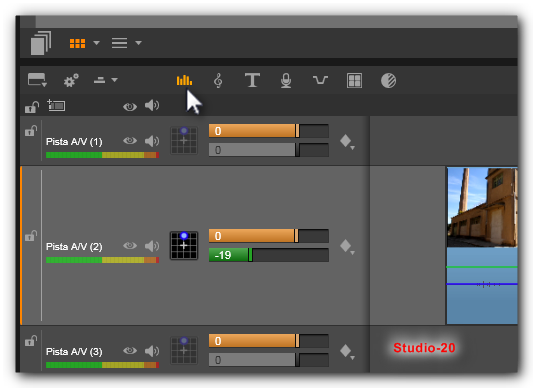This screenshot has height=388, width=533.
Task: Toggle the audio mixer icon
Action: [184, 80]
